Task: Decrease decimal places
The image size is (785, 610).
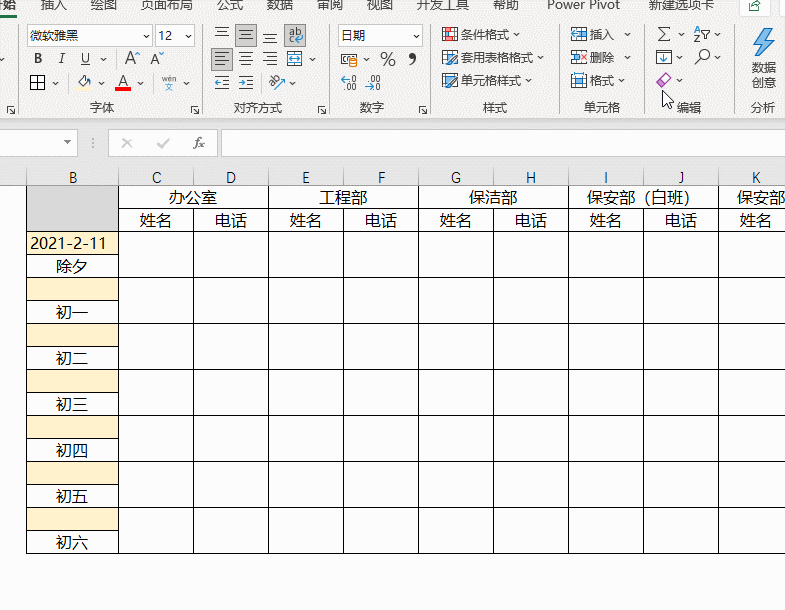Action: point(373,83)
